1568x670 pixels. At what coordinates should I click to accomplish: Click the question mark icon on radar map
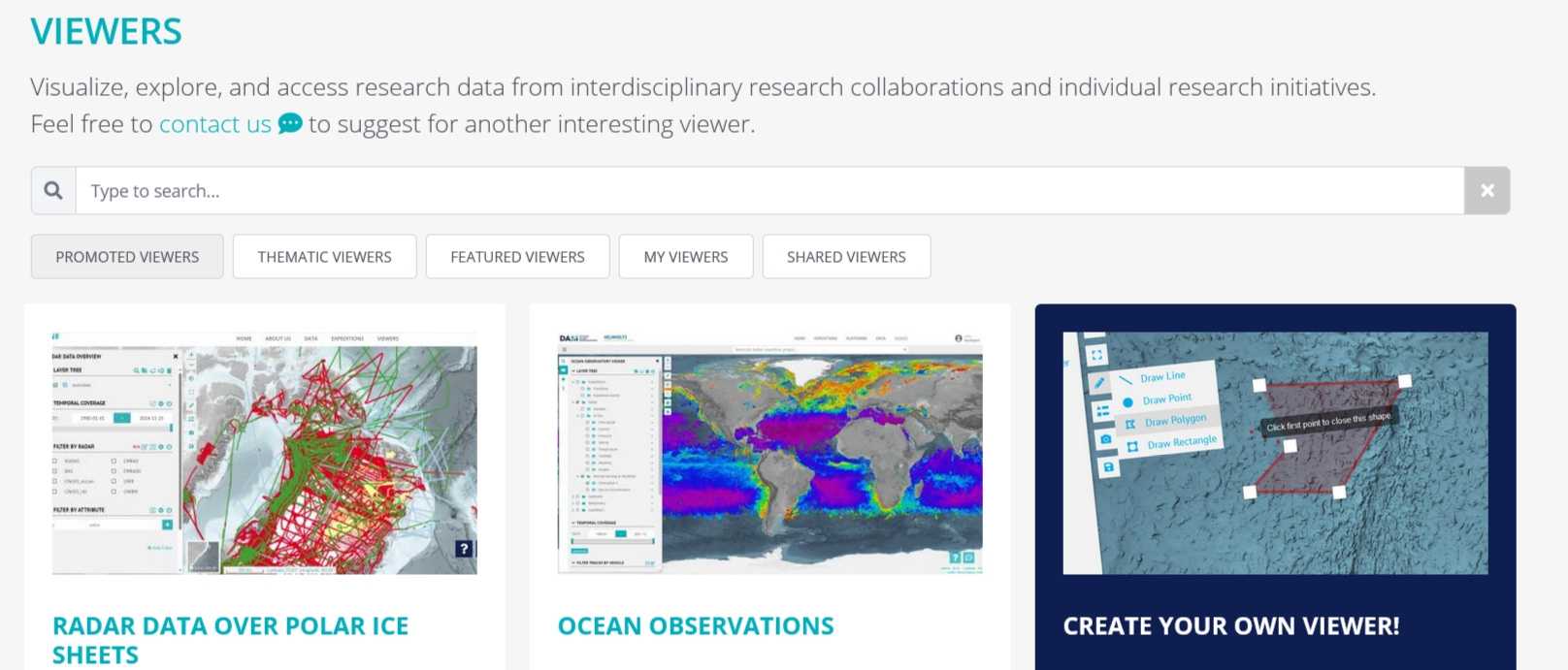[464, 549]
